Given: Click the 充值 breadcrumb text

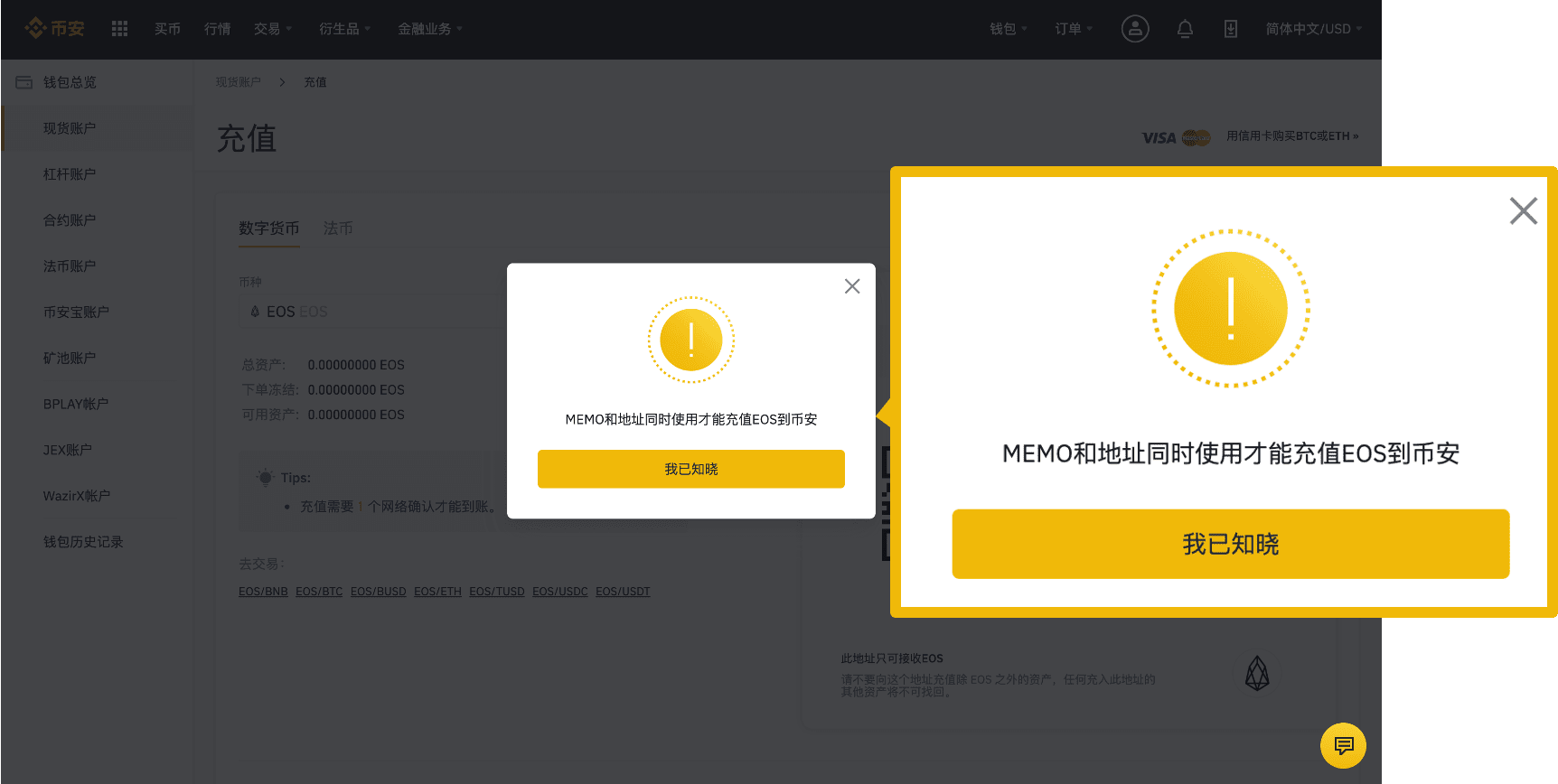Looking at the screenshot, I should point(315,82).
